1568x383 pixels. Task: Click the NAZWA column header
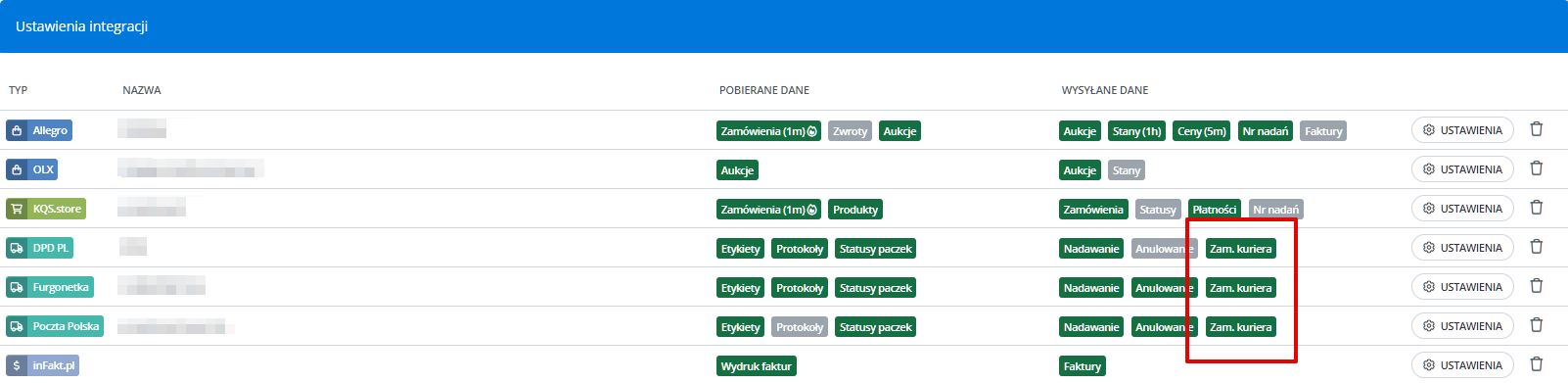click(142, 90)
